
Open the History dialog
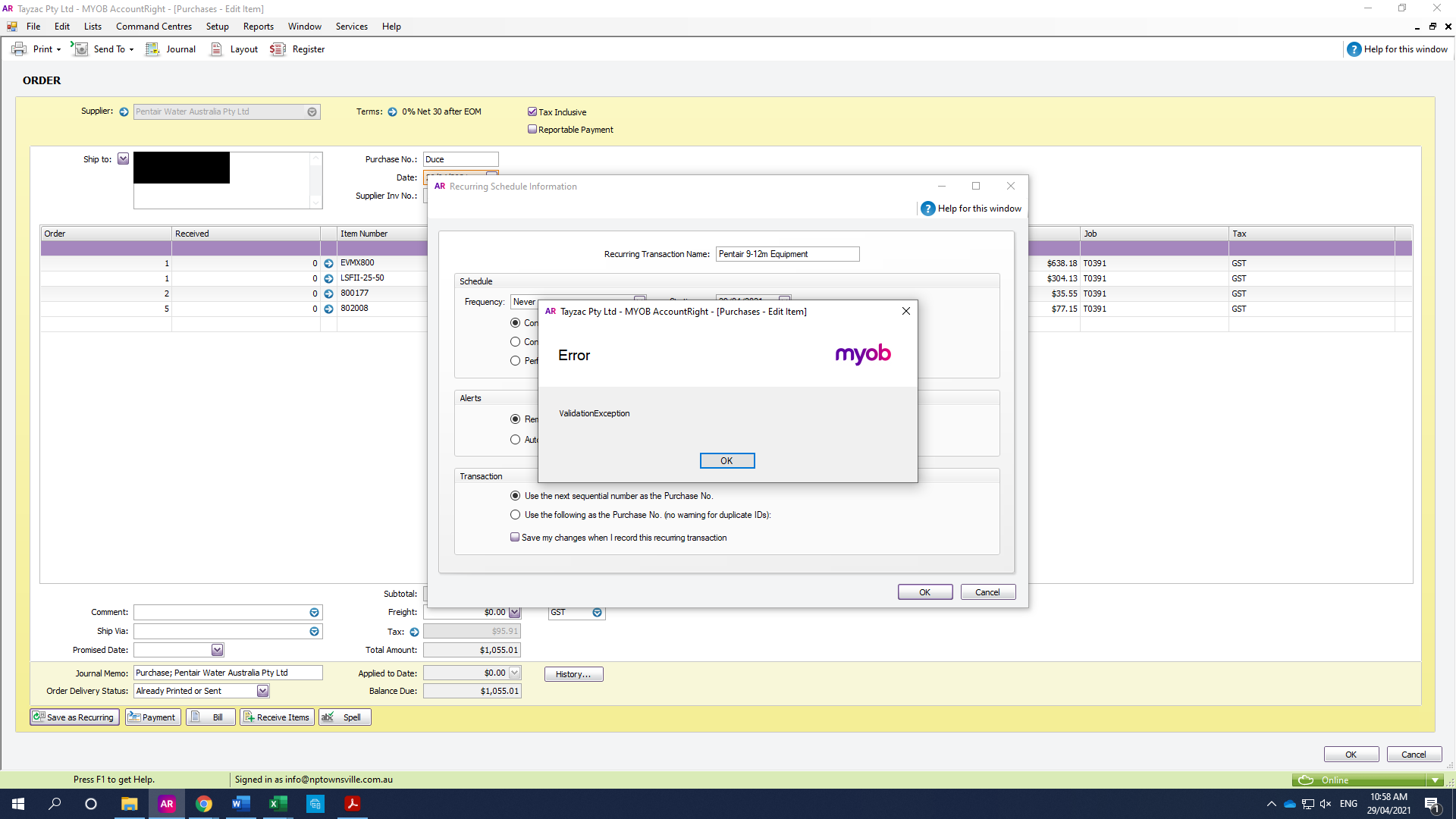click(573, 673)
